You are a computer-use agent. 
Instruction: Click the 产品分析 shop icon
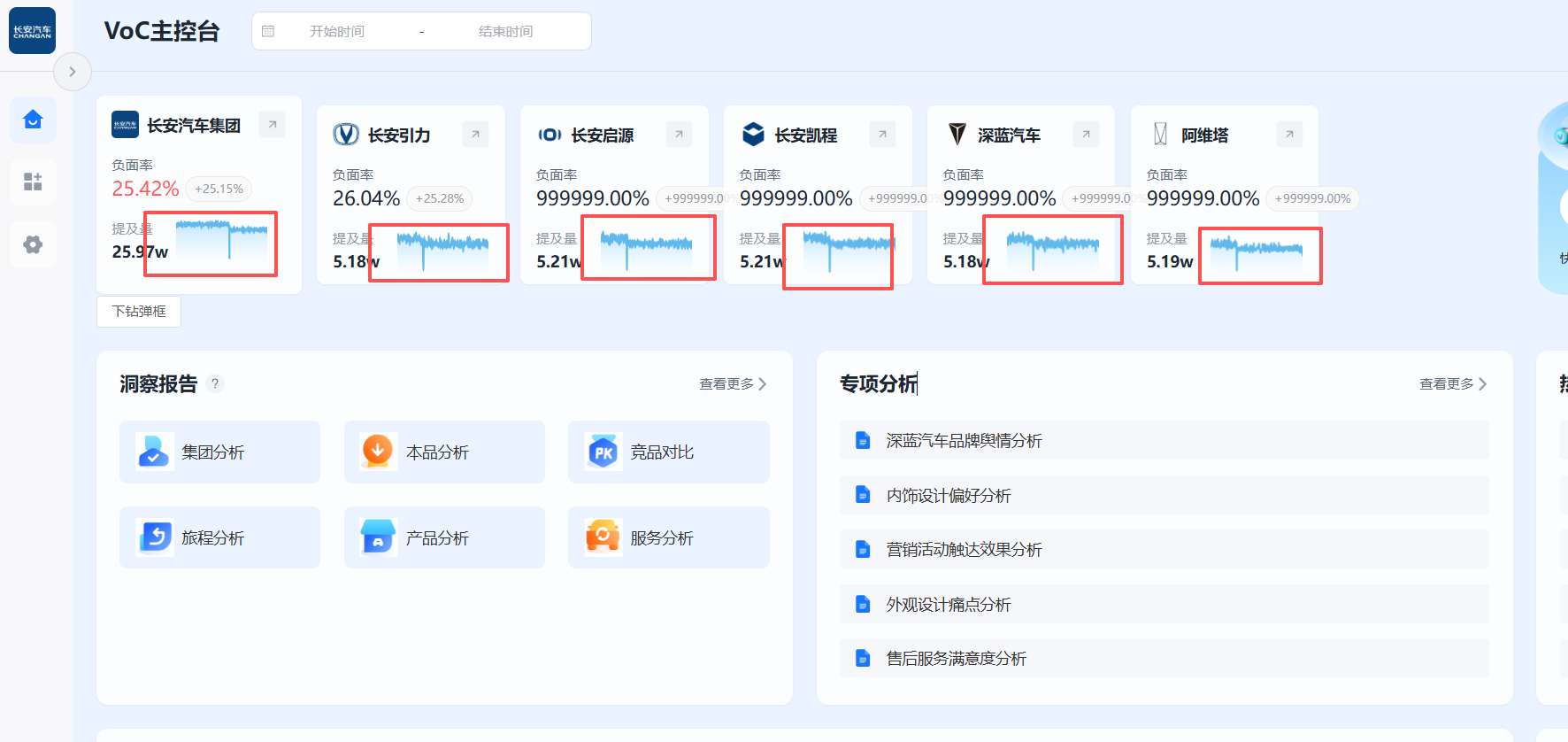point(378,537)
